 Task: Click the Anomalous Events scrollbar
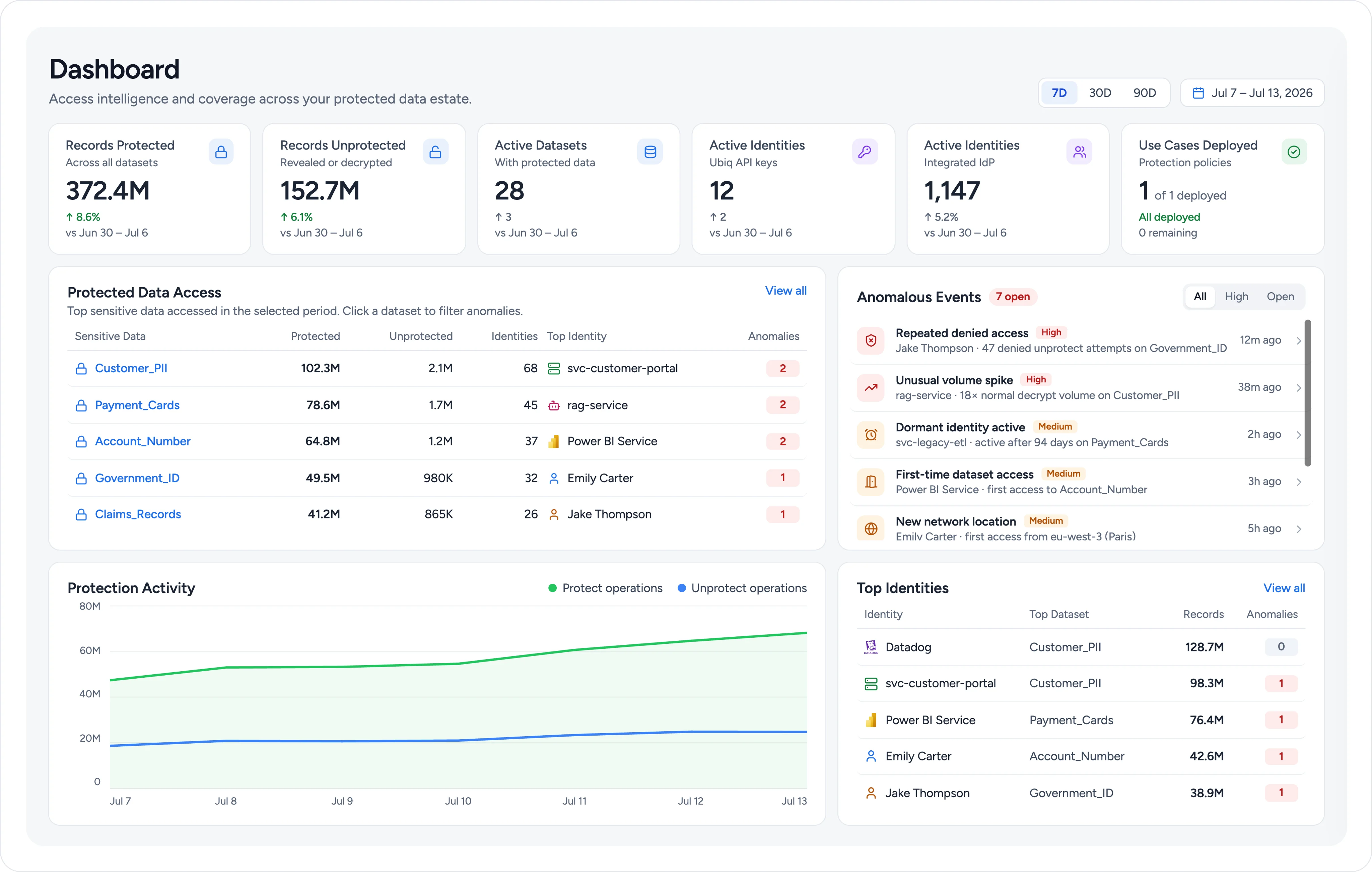[1307, 393]
